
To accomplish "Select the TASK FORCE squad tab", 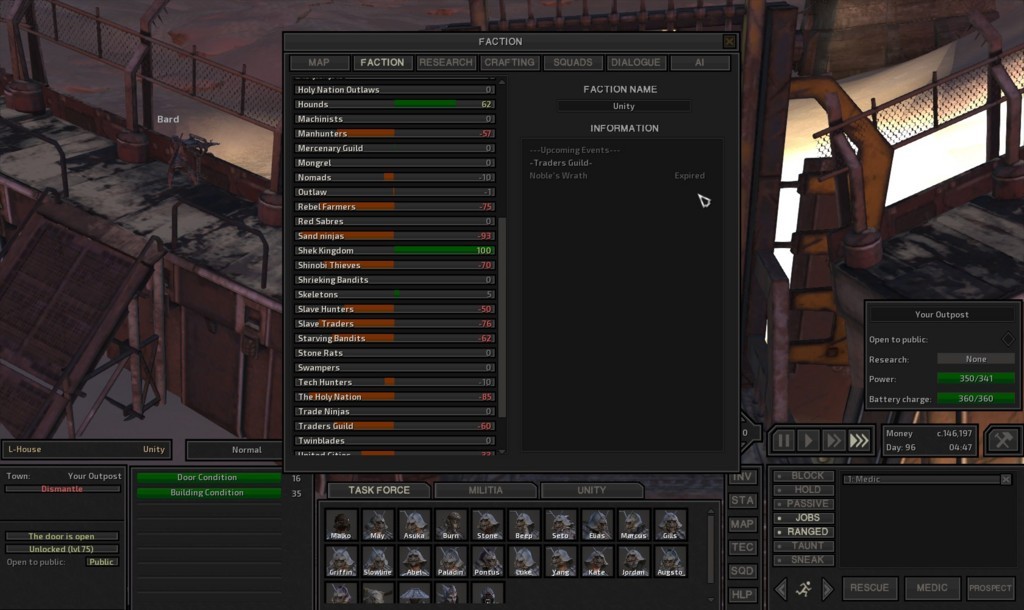I will point(379,490).
